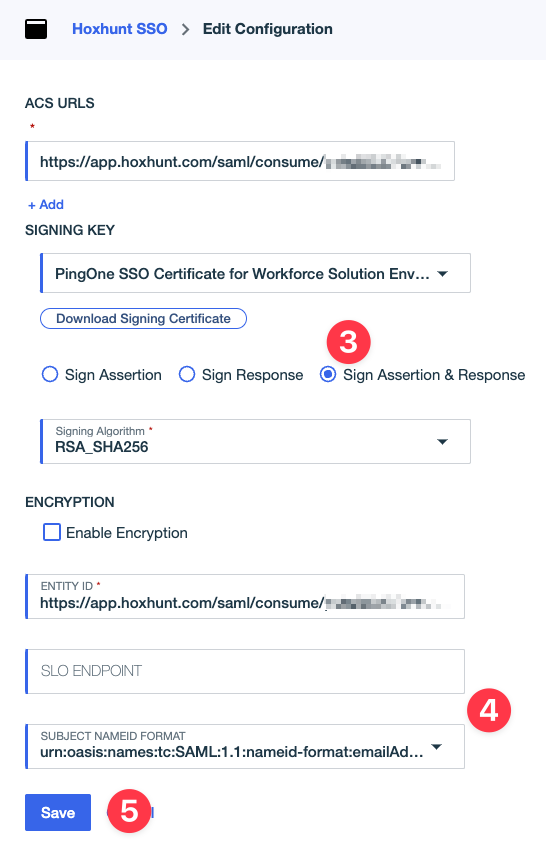Open the Signing Algorithm RSA_SHA256 dropdown
Viewport: 546px width, 851px height.
click(255, 441)
